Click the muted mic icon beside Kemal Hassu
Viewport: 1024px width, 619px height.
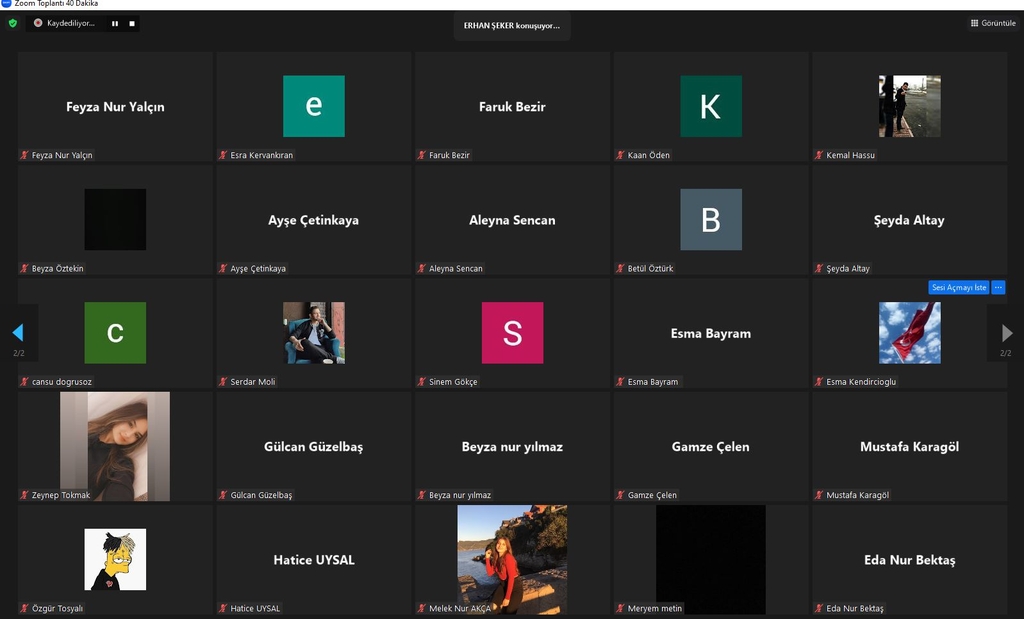819,156
